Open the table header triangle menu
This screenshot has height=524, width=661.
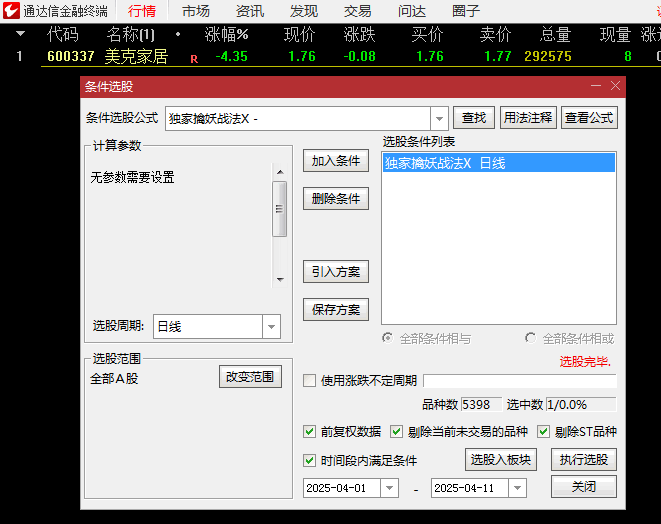pyautogui.click(x=20, y=34)
